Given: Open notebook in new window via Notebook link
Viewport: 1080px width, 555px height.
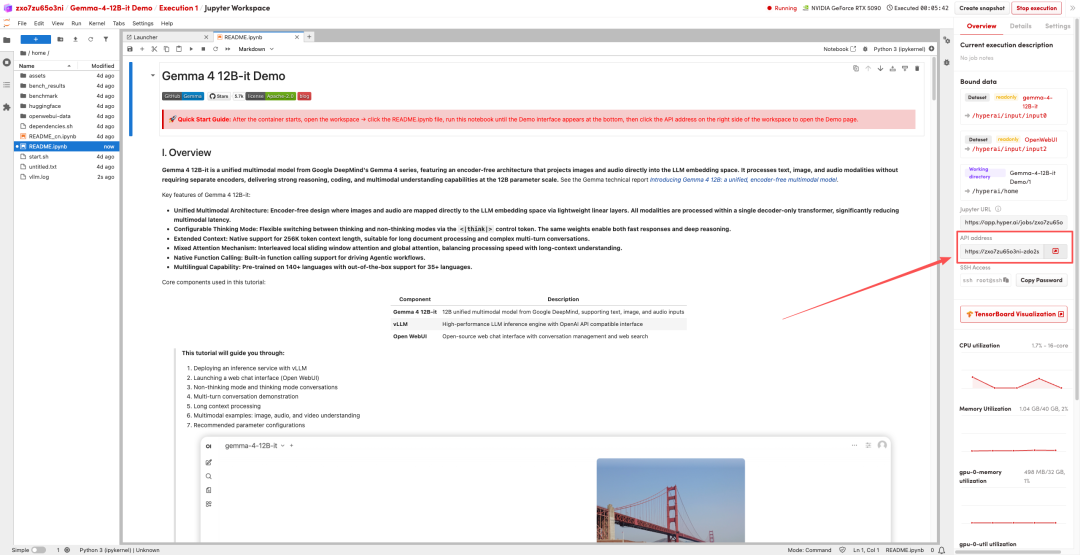Looking at the screenshot, I should tap(840, 49).
